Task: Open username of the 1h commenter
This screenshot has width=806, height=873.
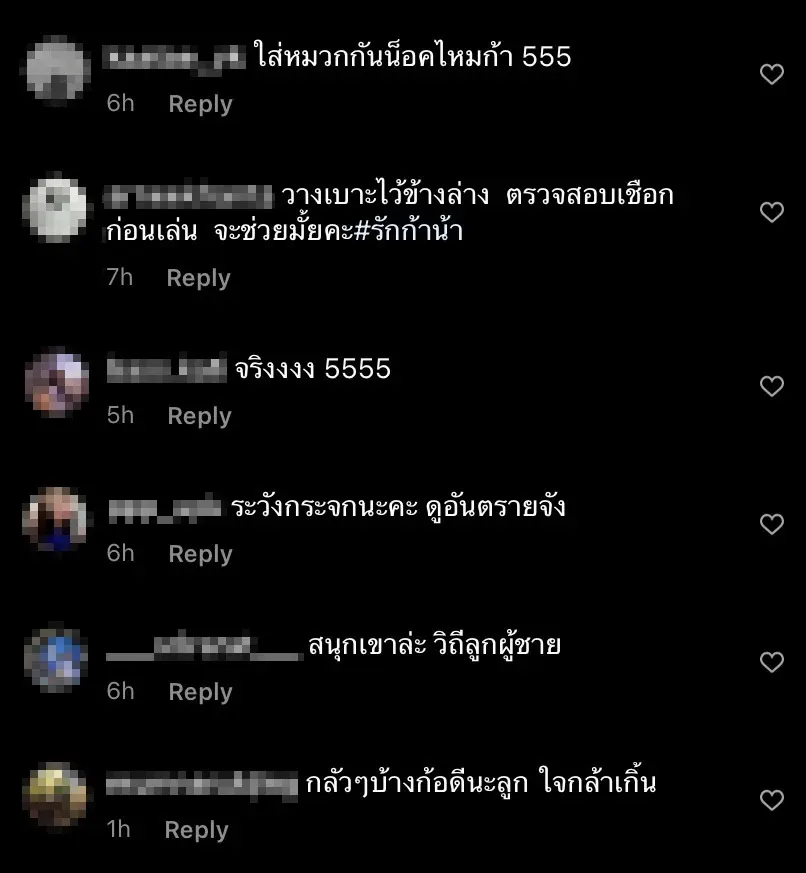Action: pyautogui.click(x=202, y=786)
